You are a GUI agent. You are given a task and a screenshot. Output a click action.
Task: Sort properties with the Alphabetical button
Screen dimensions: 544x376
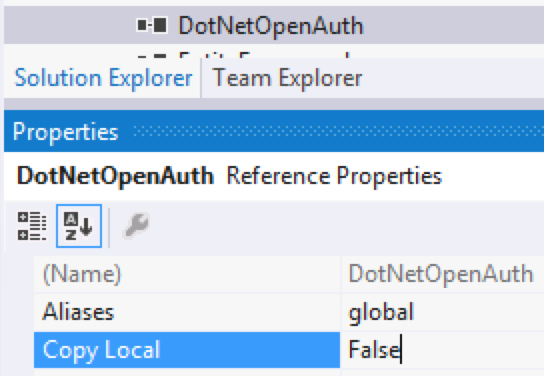tap(79, 226)
